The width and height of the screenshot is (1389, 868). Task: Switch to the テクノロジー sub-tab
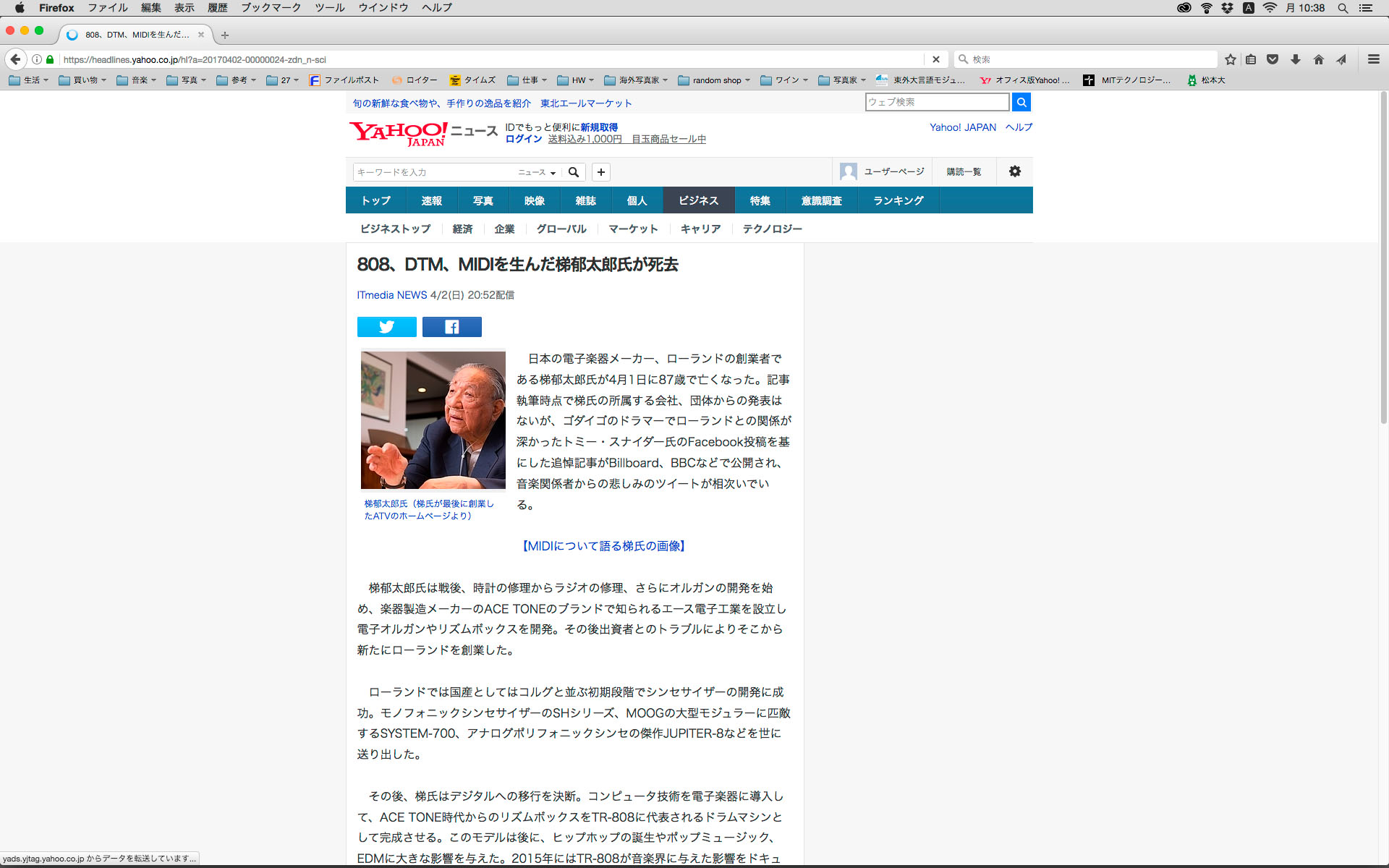[x=772, y=229]
